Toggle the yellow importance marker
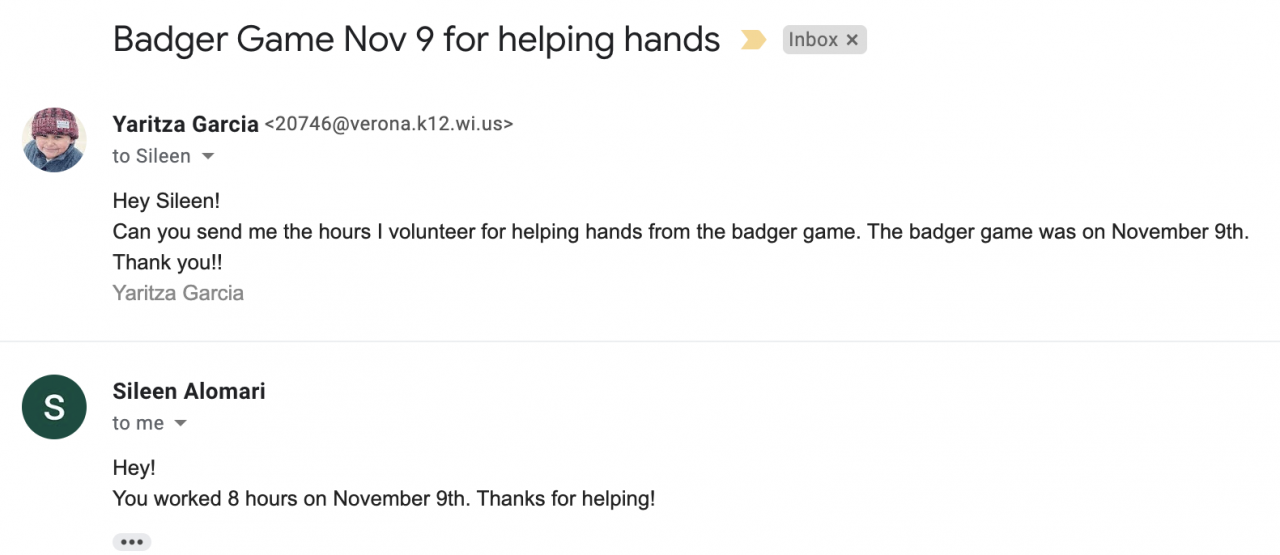 click(x=753, y=40)
